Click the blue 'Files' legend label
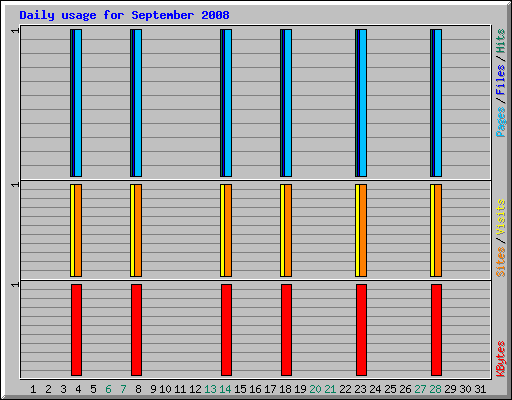Screen dimensions: 512x400 tap(501, 79)
